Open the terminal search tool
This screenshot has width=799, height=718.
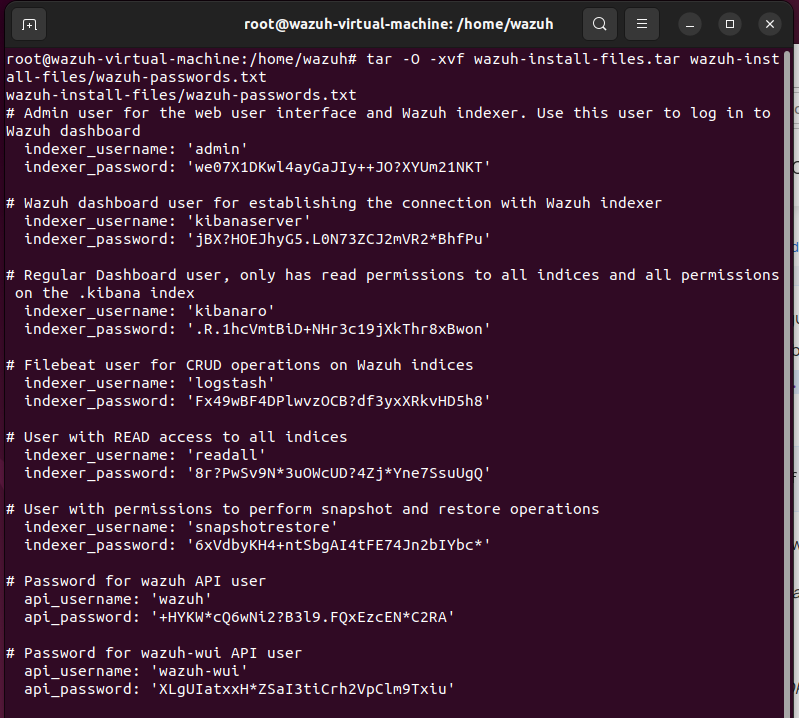[x=600, y=24]
